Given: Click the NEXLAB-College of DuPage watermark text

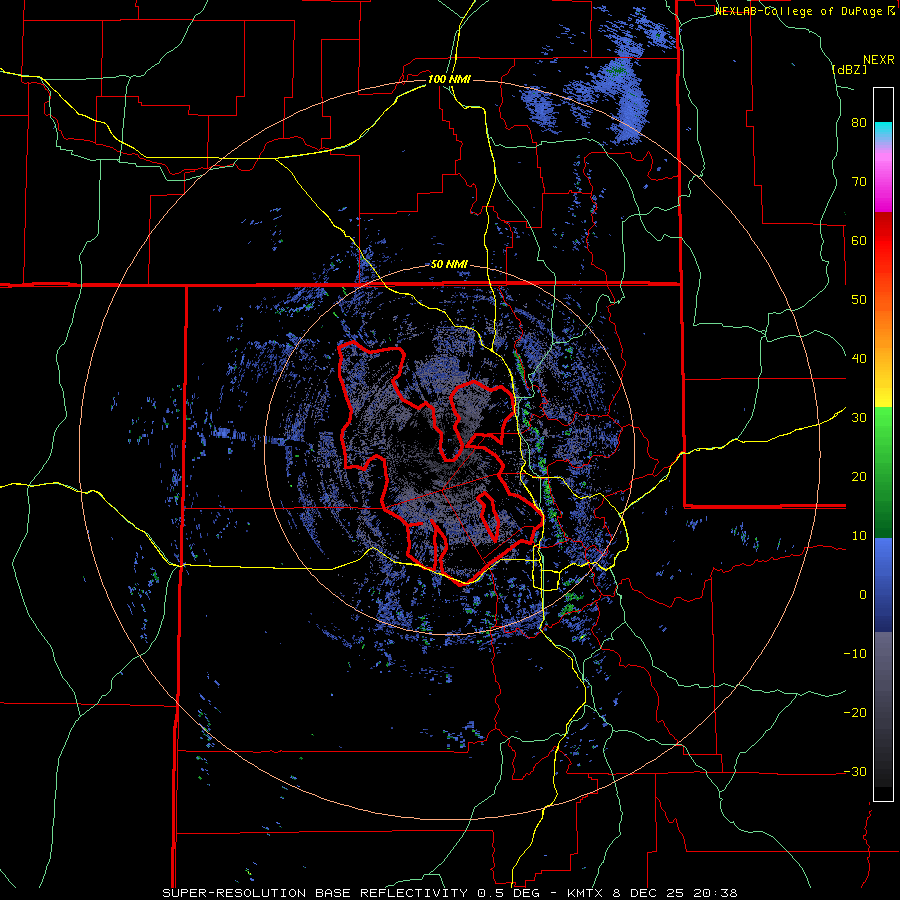Looking at the screenshot, I should point(804,11).
